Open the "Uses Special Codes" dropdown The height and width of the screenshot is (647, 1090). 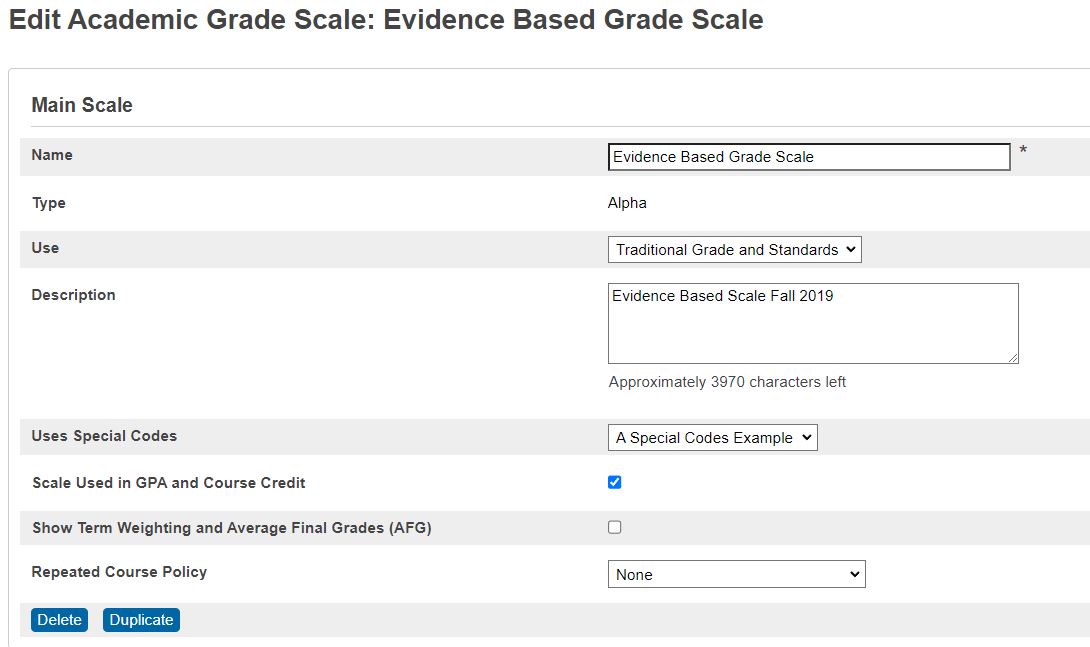713,437
